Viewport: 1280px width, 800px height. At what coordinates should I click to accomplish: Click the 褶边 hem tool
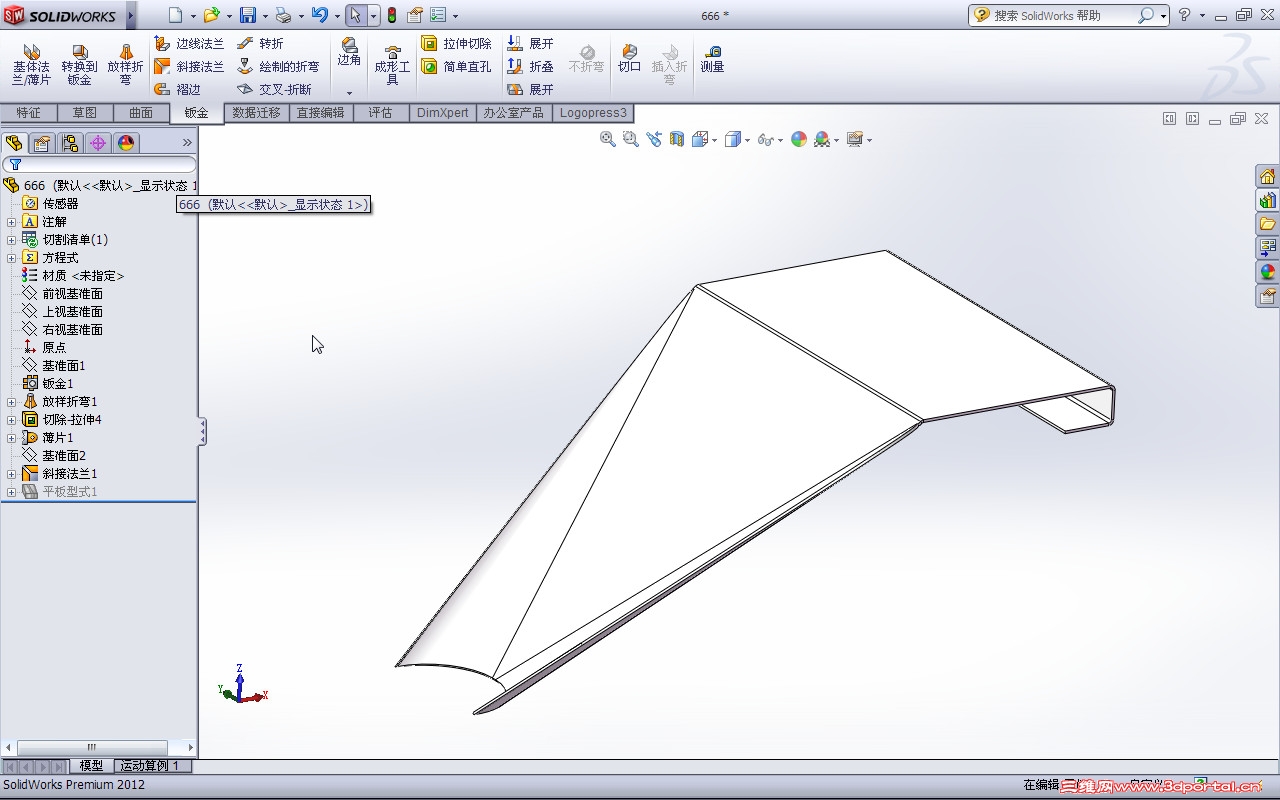[x=177, y=89]
